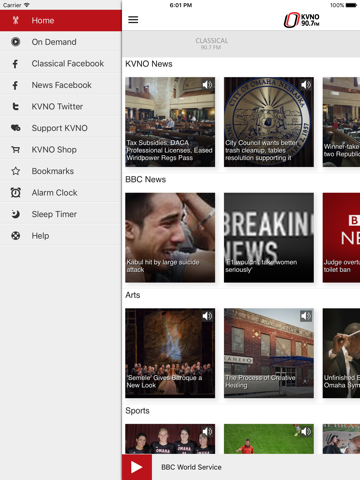Open the Help lifebuoy icon
This screenshot has height=480, width=360.
15,236
